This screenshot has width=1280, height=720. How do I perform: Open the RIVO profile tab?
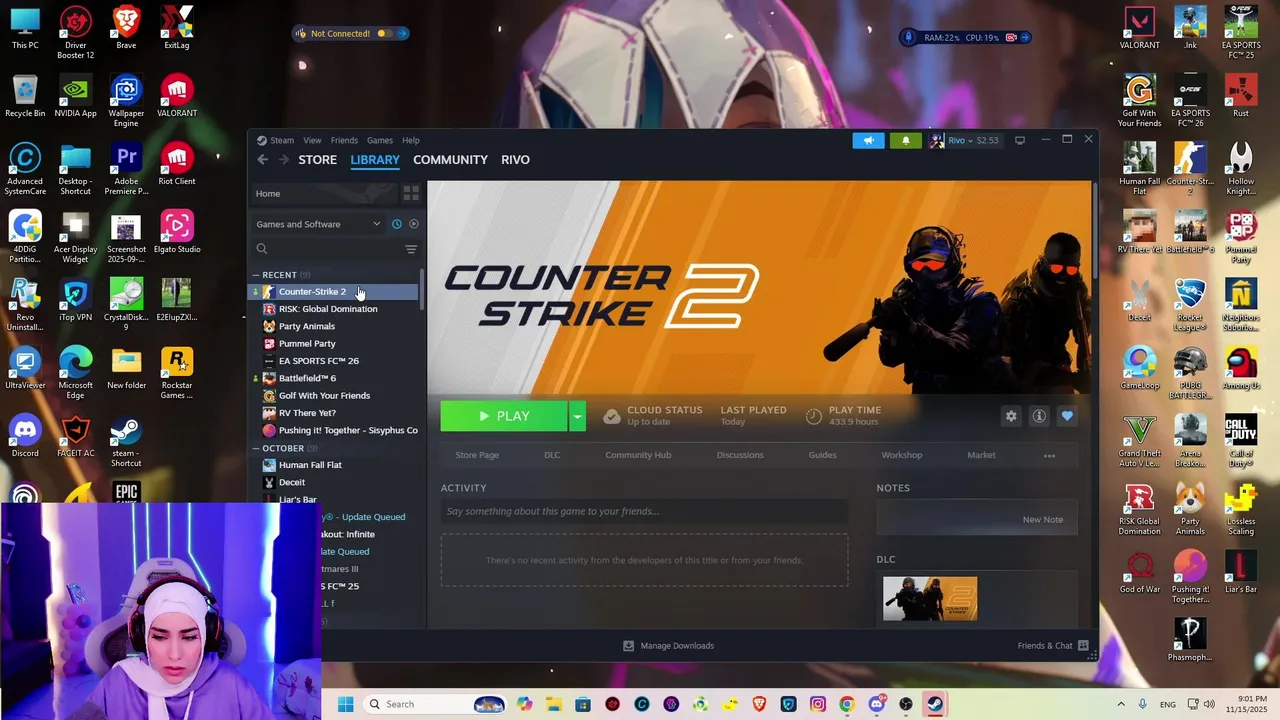click(x=515, y=160)
